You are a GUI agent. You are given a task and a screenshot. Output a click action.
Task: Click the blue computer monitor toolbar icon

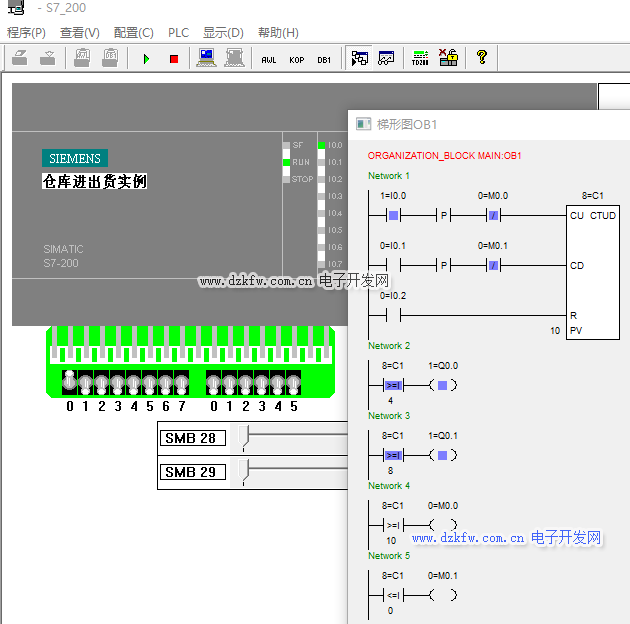[207, 58]
